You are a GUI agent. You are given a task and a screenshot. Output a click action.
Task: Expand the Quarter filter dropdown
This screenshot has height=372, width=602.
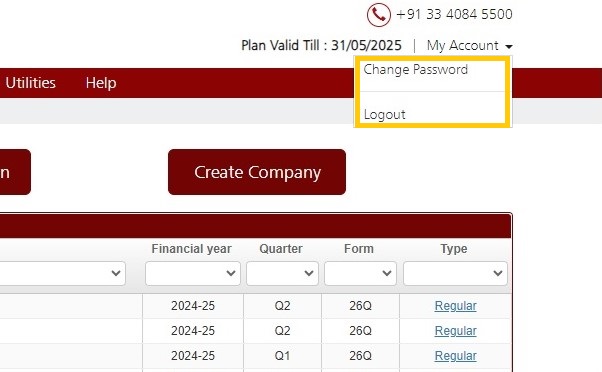(282, 273)
